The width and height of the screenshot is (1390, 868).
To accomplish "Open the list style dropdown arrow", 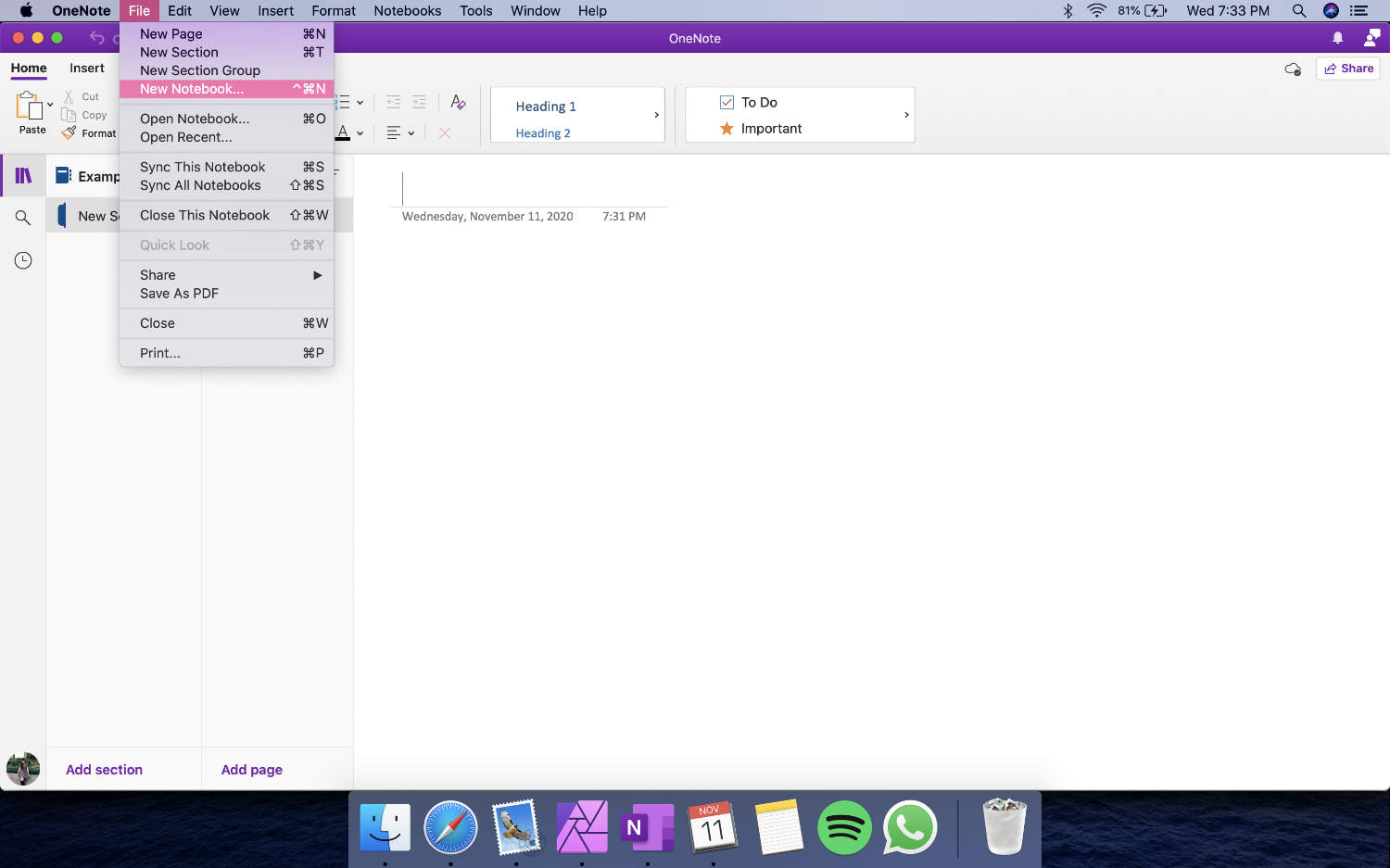I will point(360,102).
